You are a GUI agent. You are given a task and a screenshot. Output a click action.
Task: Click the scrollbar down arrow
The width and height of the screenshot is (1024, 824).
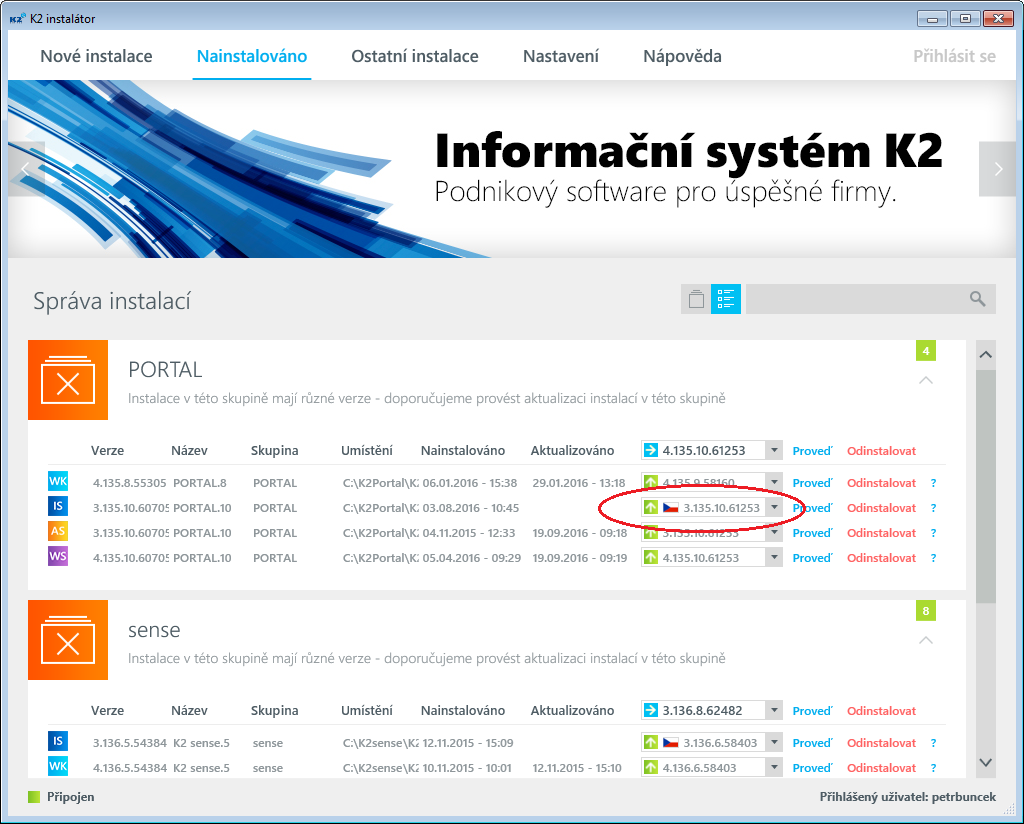click(985, 762)
